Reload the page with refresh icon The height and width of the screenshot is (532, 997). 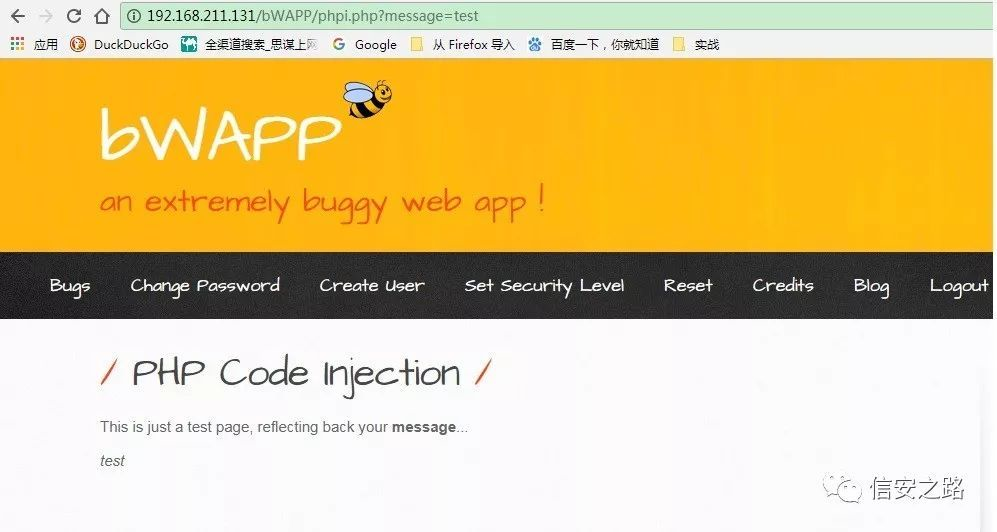point(74,16)
